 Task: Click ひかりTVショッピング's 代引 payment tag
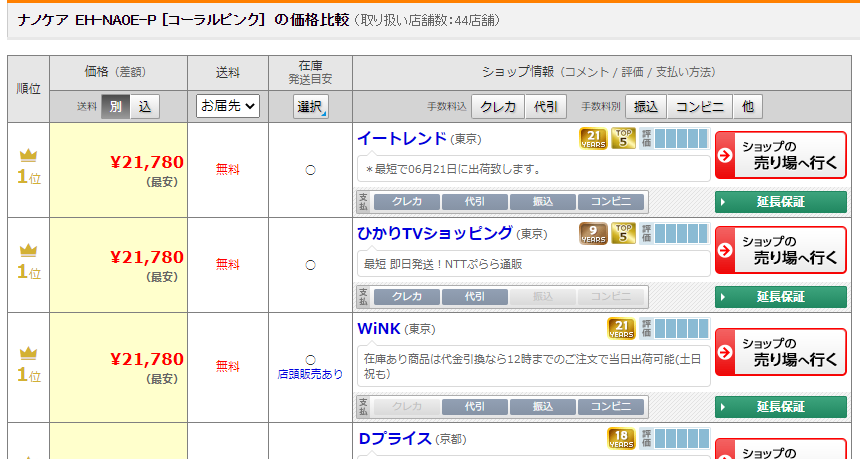click(474, 297)
